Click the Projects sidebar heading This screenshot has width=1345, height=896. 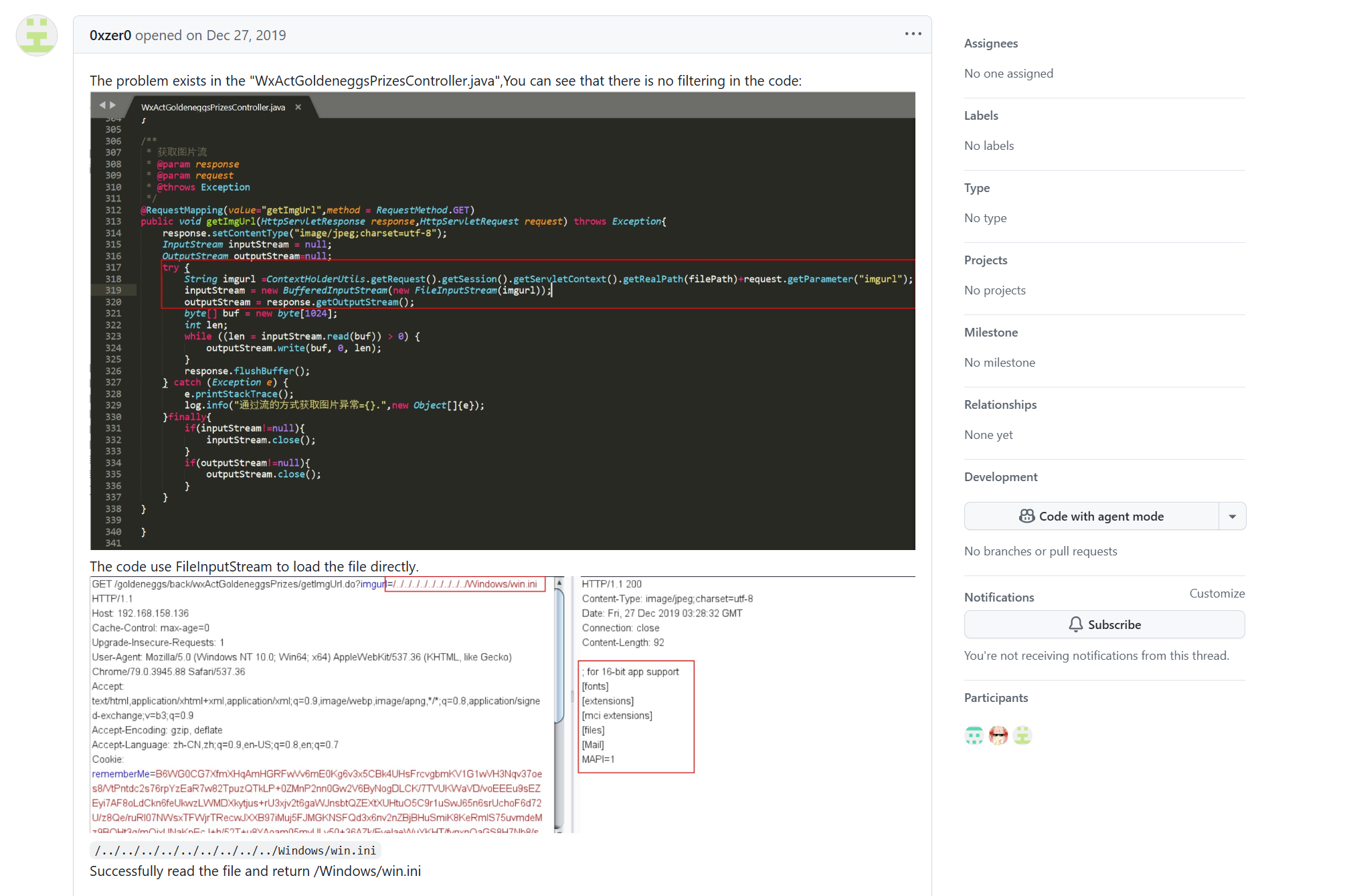click(x=985, y=260)
